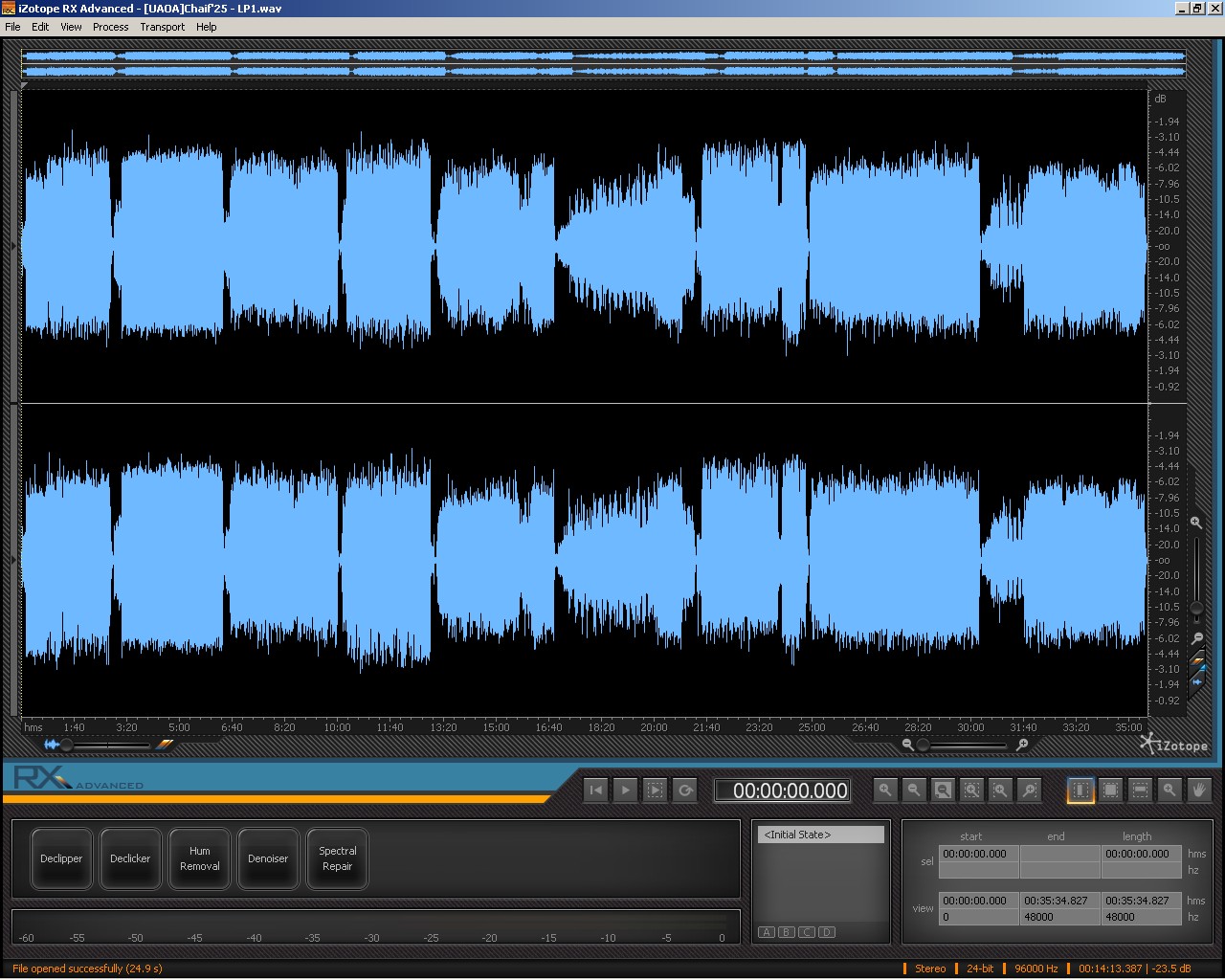1225x980 pixels.
Task: Select the frequency selection tool
Action: [x=1140, y=791]
